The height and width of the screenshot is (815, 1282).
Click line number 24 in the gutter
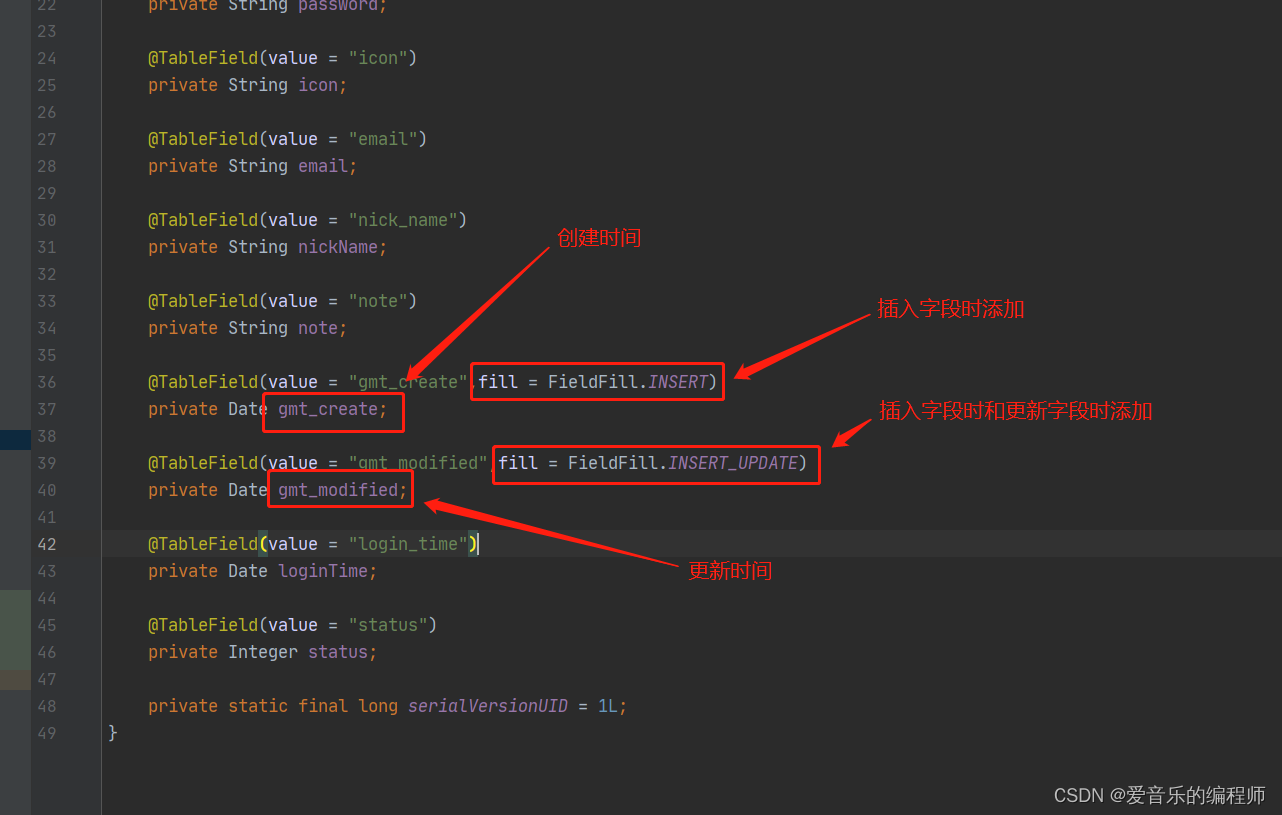[x=47, y=58]
